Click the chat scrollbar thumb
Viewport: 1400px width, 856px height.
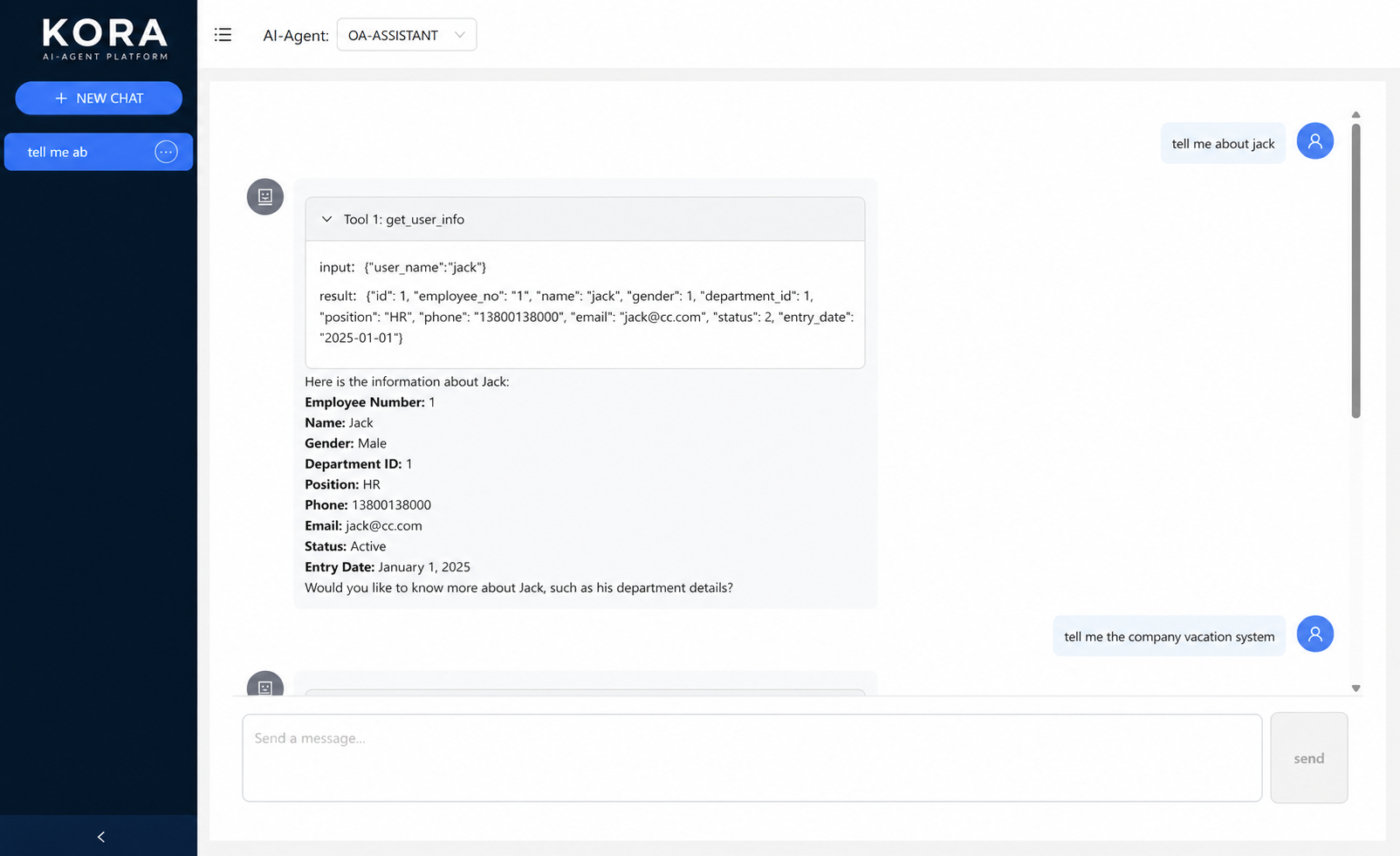1355,270
